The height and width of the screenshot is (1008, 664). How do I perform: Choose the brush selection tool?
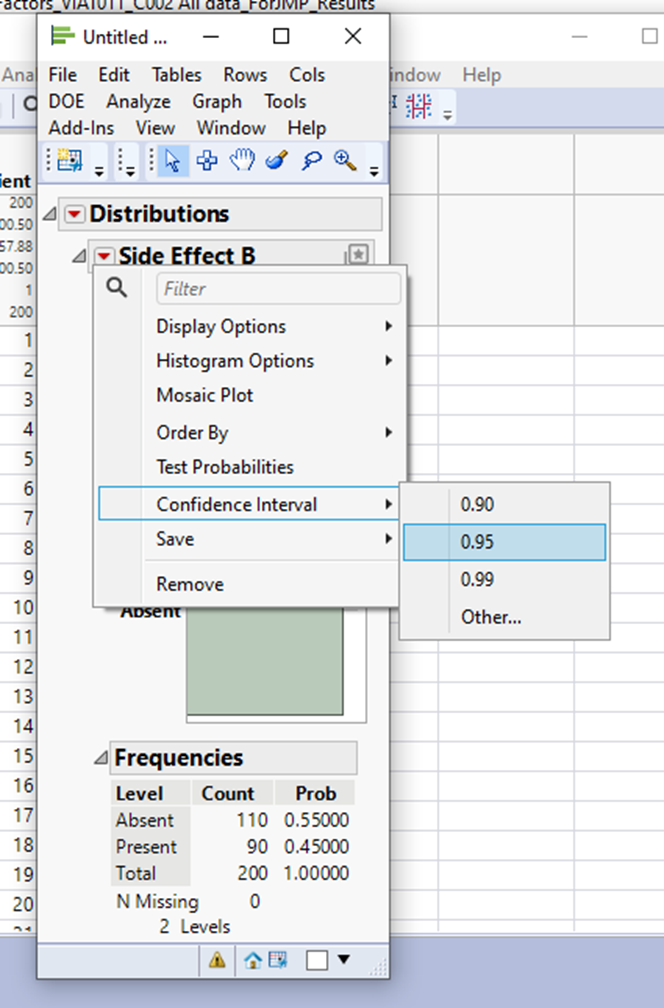coord(277,162)
